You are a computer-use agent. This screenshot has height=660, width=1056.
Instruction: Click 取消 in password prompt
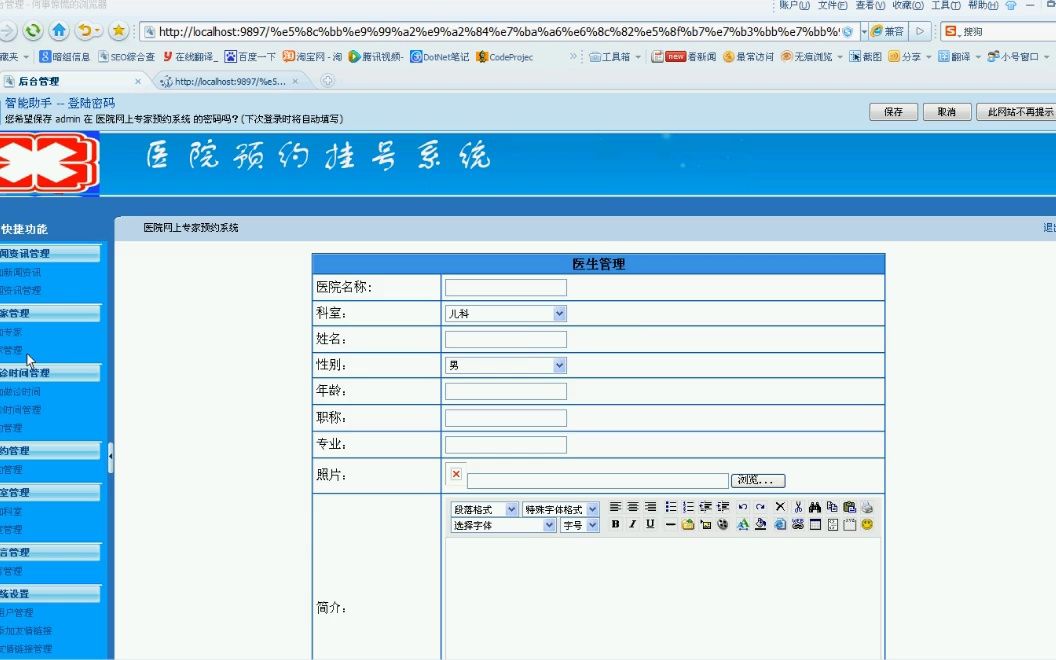tap(947, 112)
